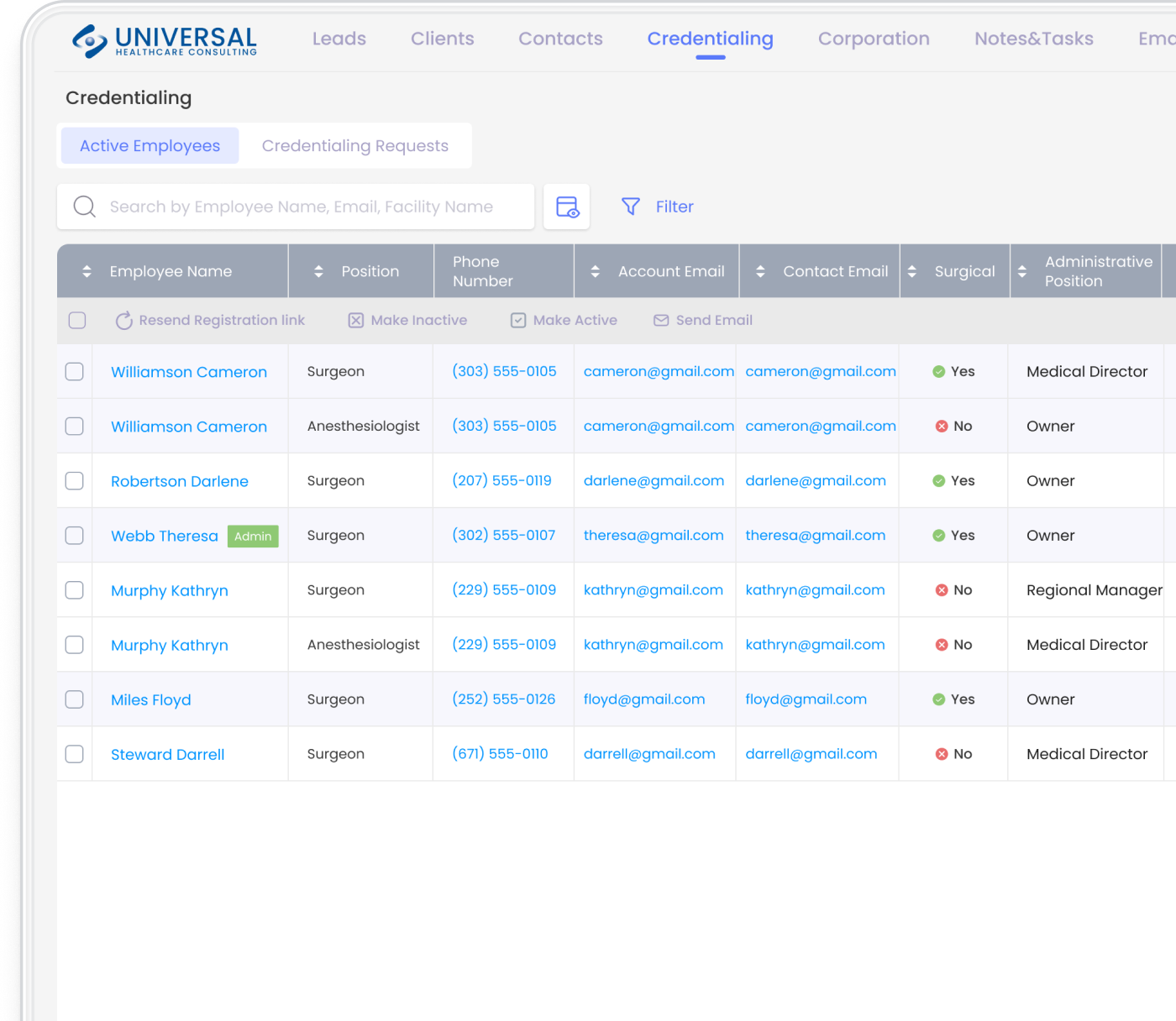Image resolution: width=1176 pixels, height=1021 pixels.
Task: Click the Send Email envelope icon
Action: pos(661,321)
